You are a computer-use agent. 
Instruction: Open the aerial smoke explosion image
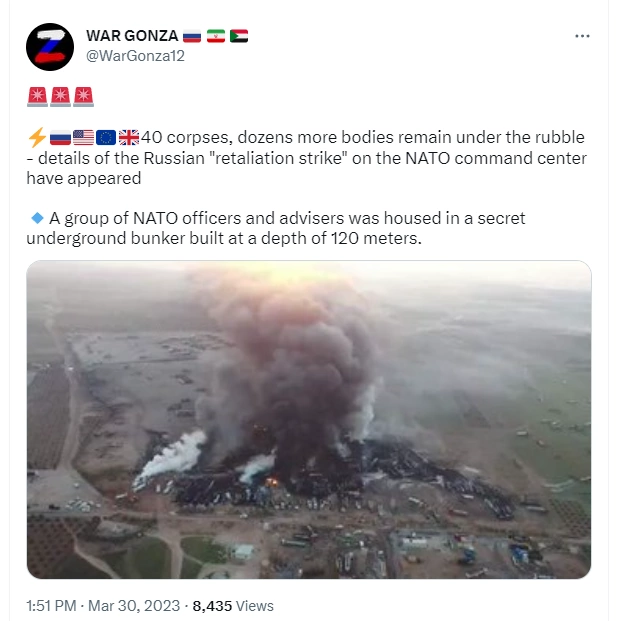click(x=309, y=420)
